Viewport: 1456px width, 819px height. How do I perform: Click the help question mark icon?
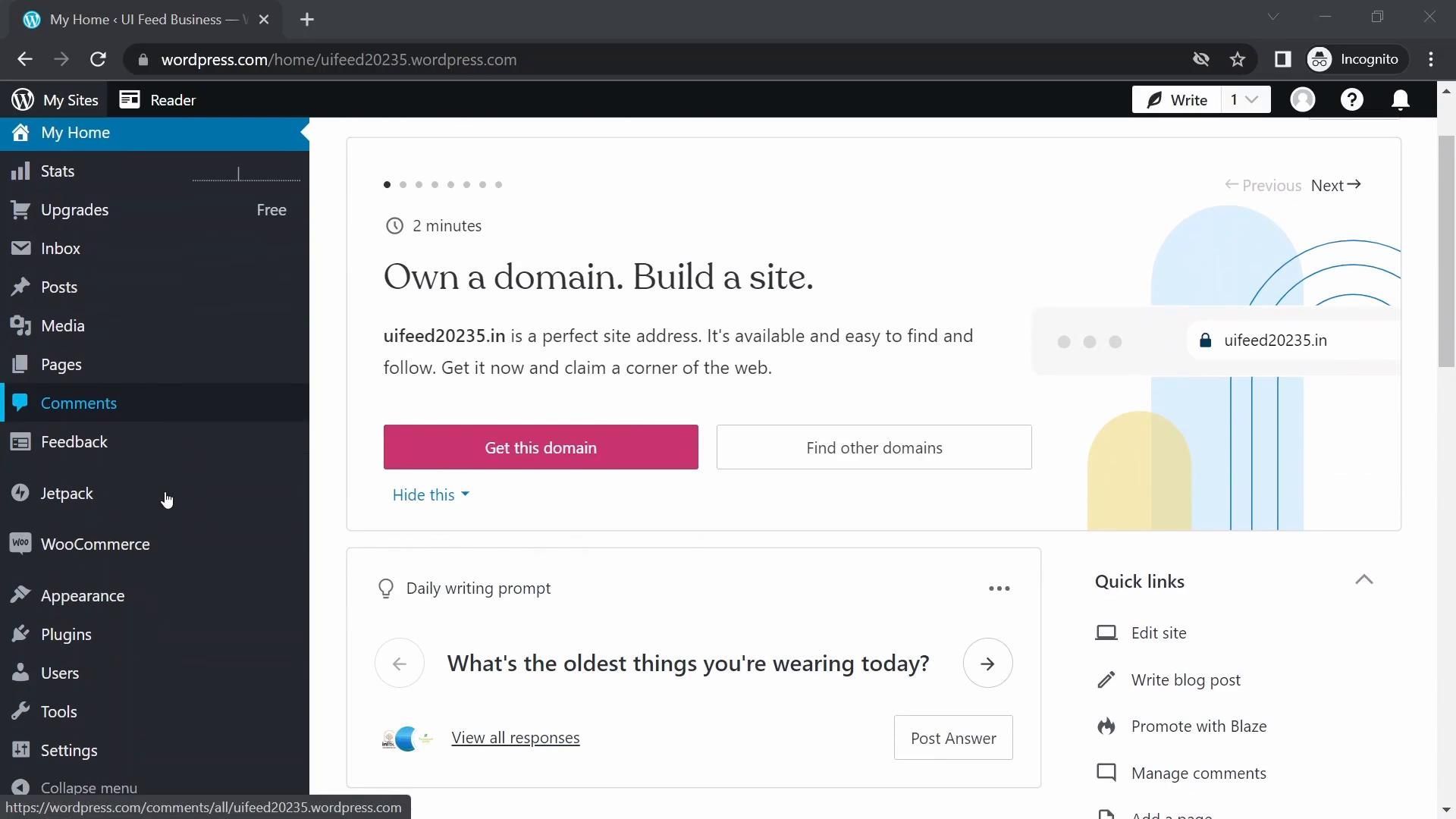tap(1351, 100)
